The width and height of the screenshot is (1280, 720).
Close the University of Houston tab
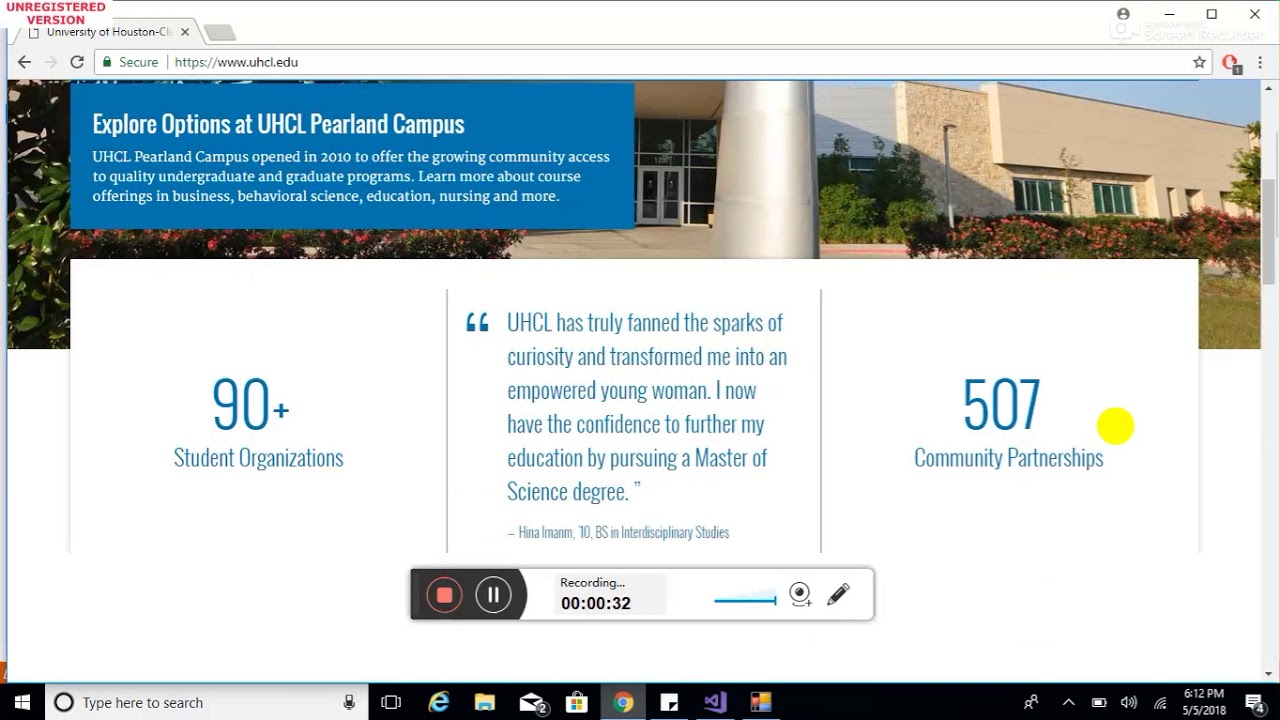pos(185,32)
